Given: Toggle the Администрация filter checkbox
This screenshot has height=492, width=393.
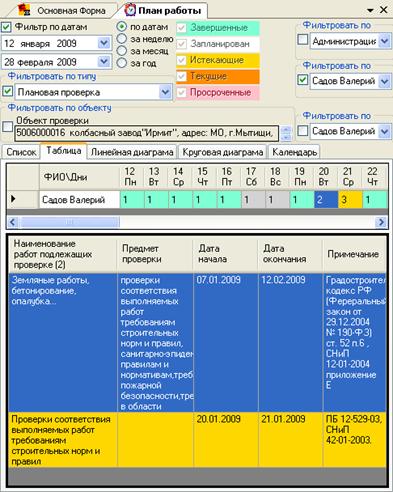Looking at the screenshot, I should click(x=302, y=40).
